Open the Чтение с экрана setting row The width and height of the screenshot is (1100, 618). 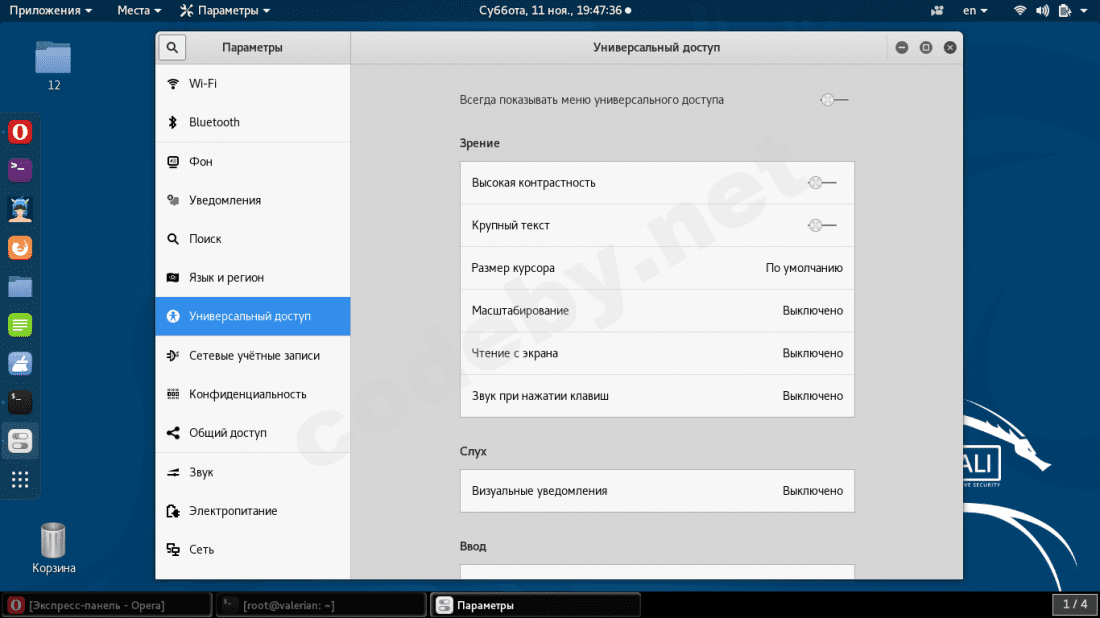[x=657, y=354]
